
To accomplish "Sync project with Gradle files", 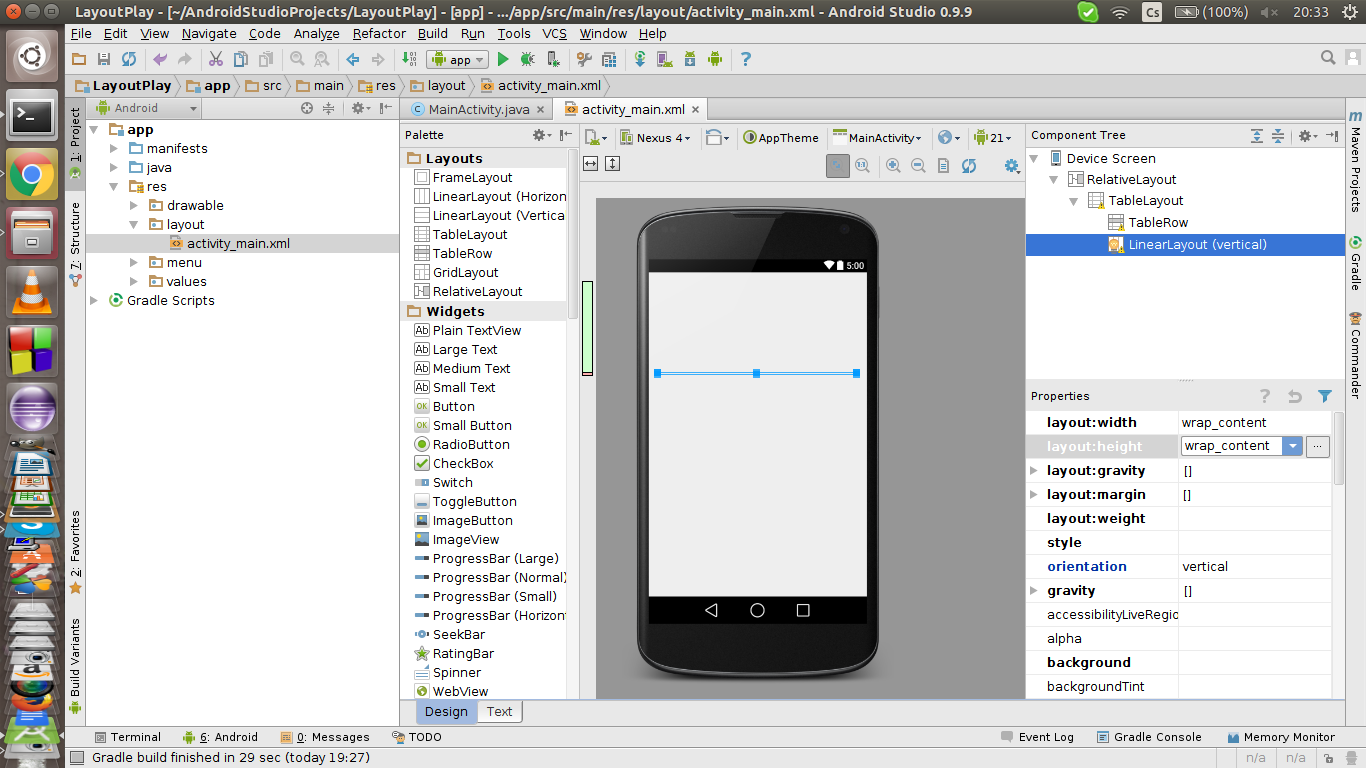I will click(641, 59).
